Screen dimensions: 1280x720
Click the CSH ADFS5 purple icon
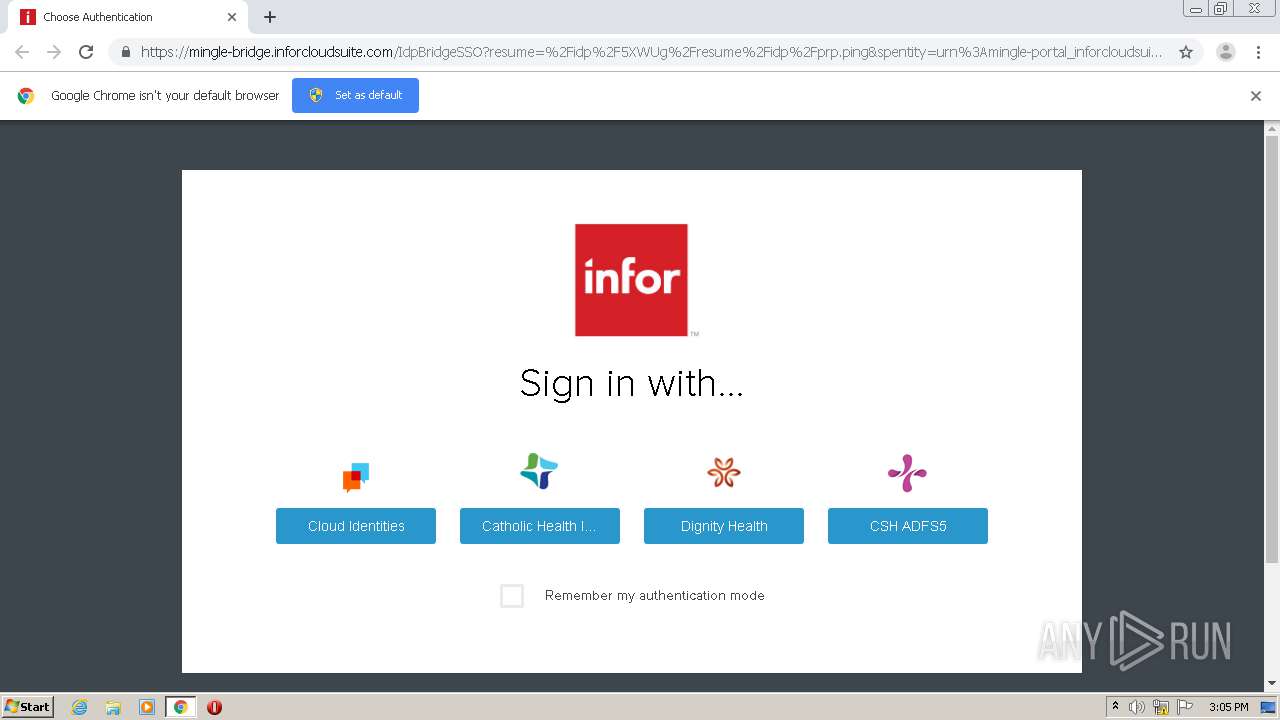click(907, 473)
